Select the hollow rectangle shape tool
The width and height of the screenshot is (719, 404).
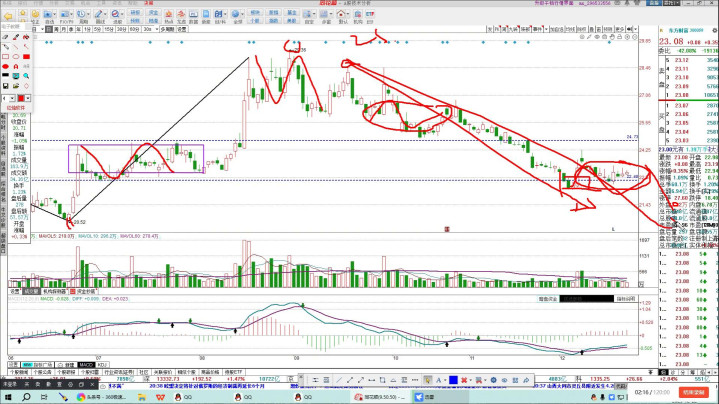tap(6, 57)
